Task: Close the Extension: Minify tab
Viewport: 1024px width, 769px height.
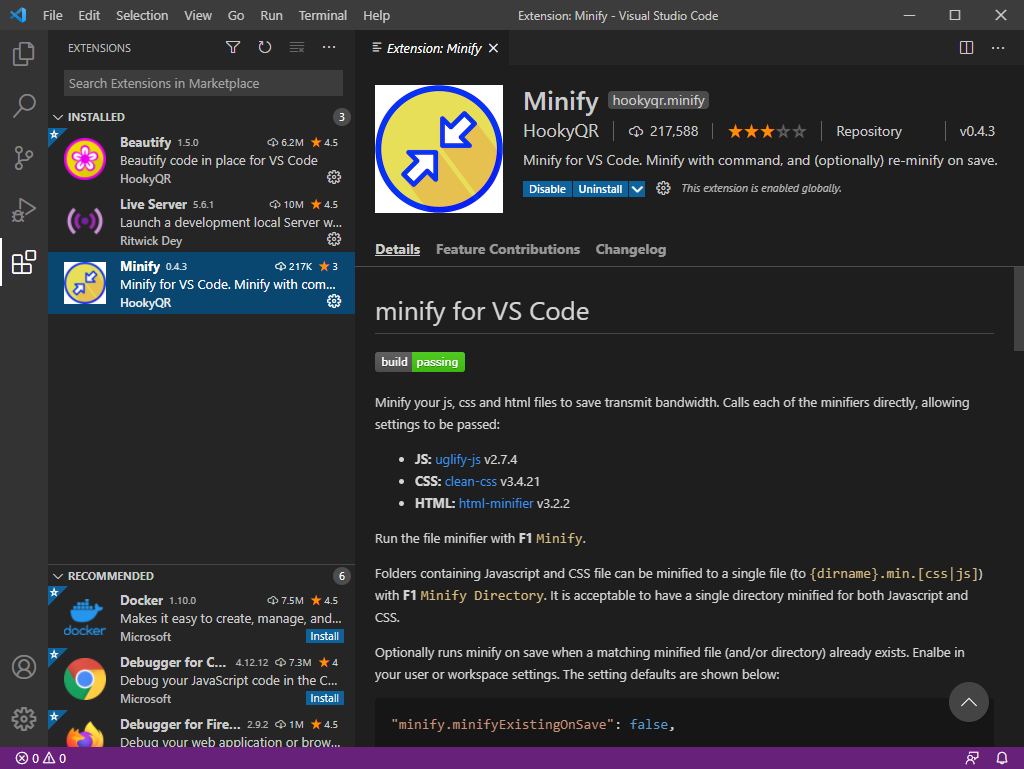Action: point(494,48)
